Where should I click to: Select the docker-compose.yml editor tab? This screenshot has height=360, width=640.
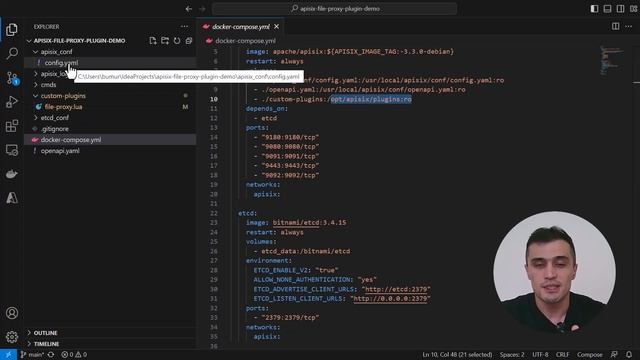tap(240, 27)
